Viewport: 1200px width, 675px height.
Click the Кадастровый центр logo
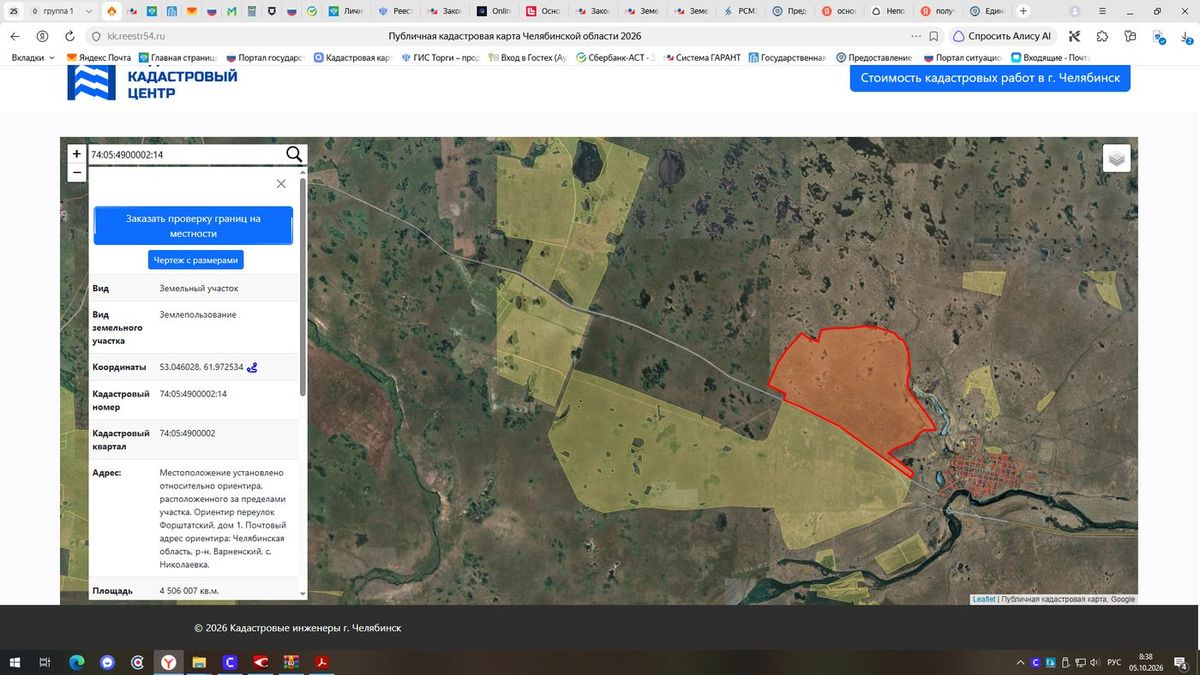tap(152, 84)
